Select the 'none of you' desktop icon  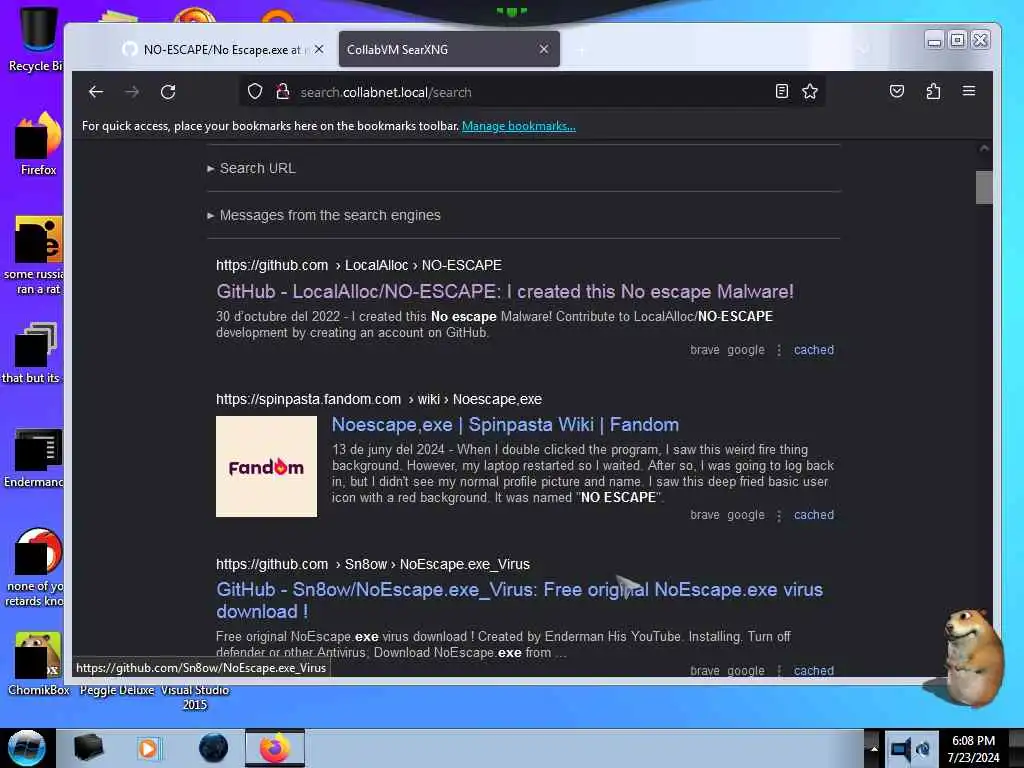coord(36,567)
